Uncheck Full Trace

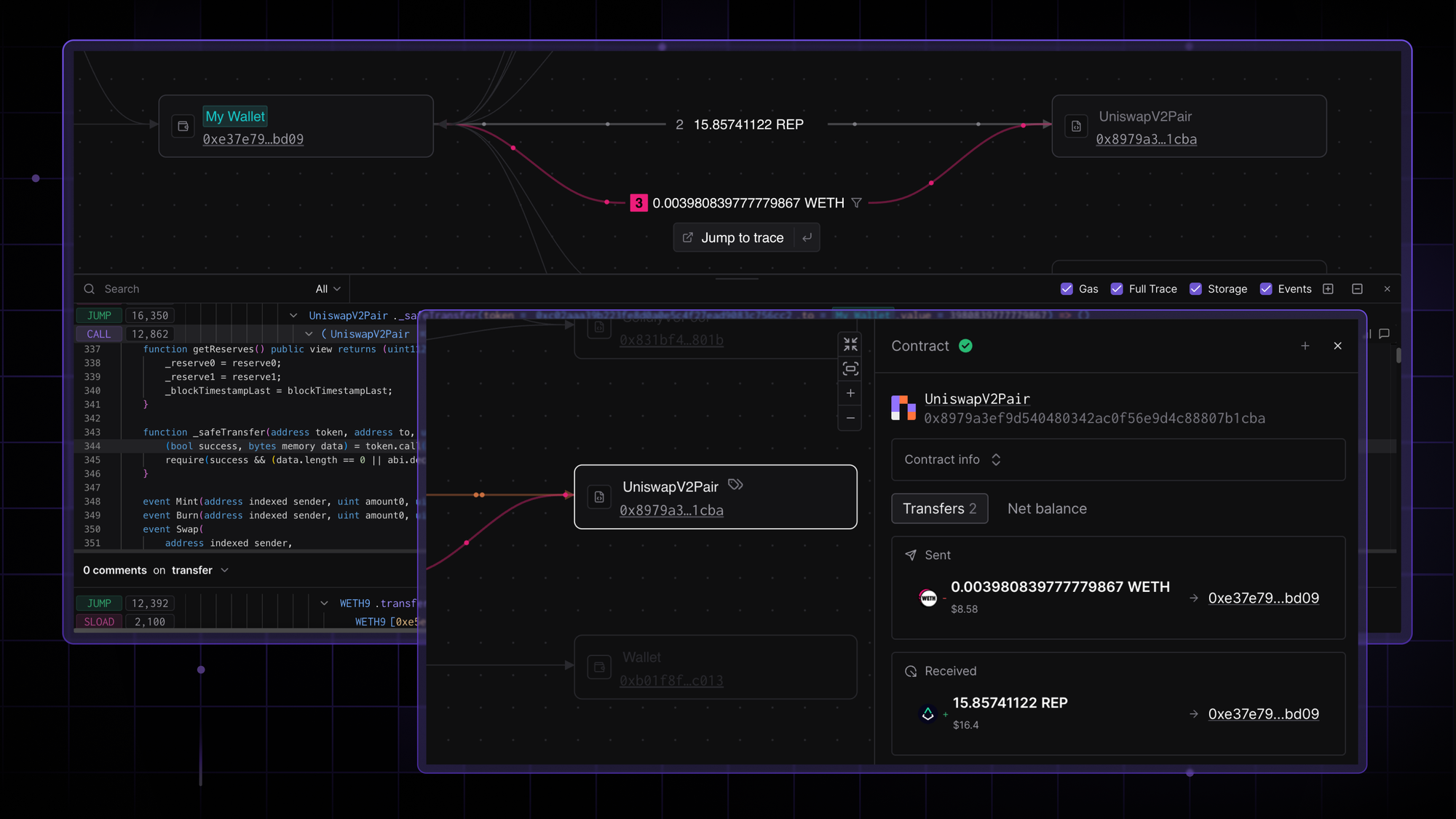tap(1116, 289)
